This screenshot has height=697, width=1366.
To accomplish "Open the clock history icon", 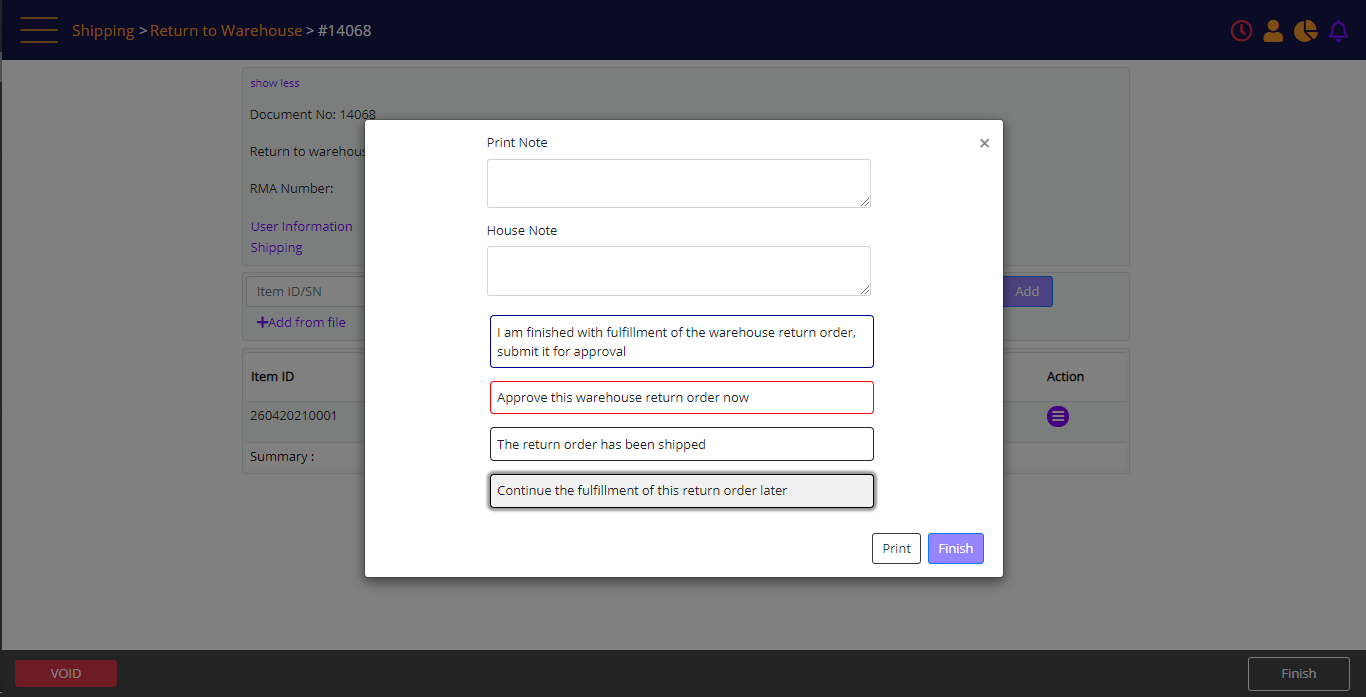I will click(1241, 31).
